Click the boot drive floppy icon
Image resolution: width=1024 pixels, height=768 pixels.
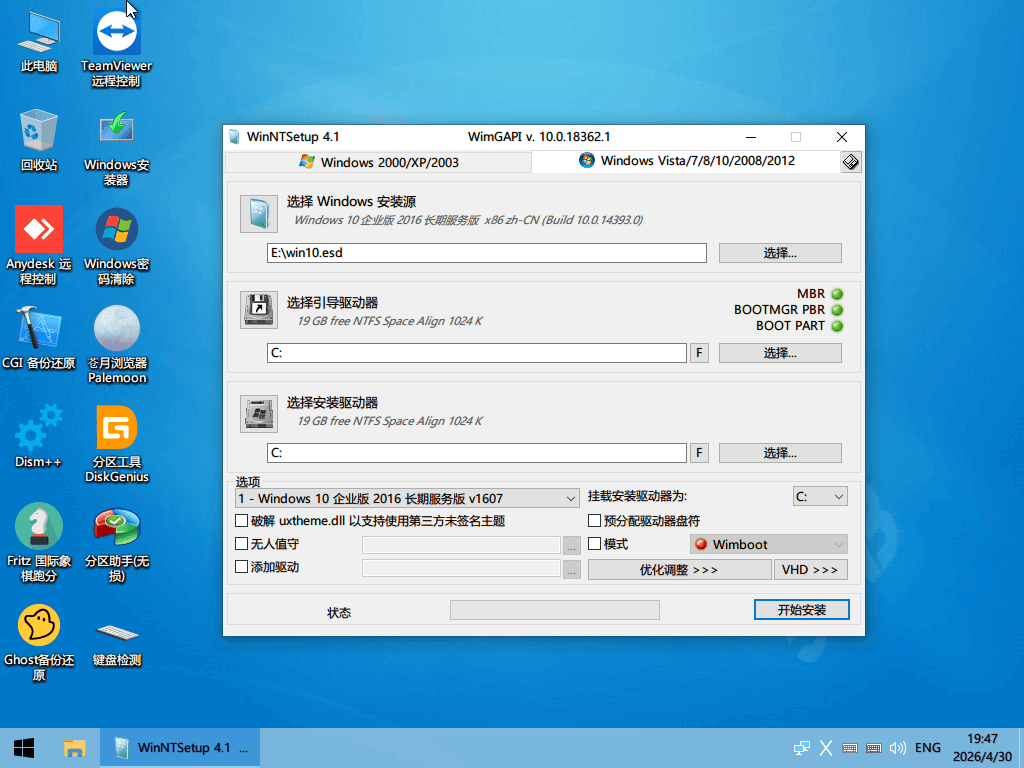click(259, 310)
